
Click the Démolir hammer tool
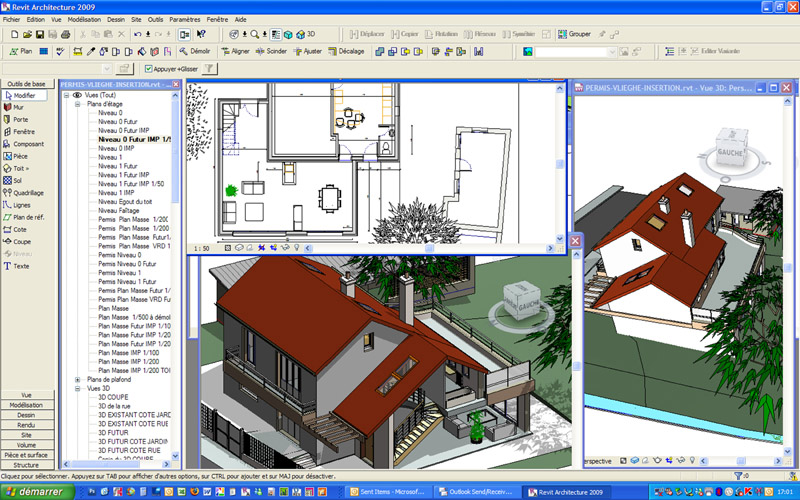[194, 51]
